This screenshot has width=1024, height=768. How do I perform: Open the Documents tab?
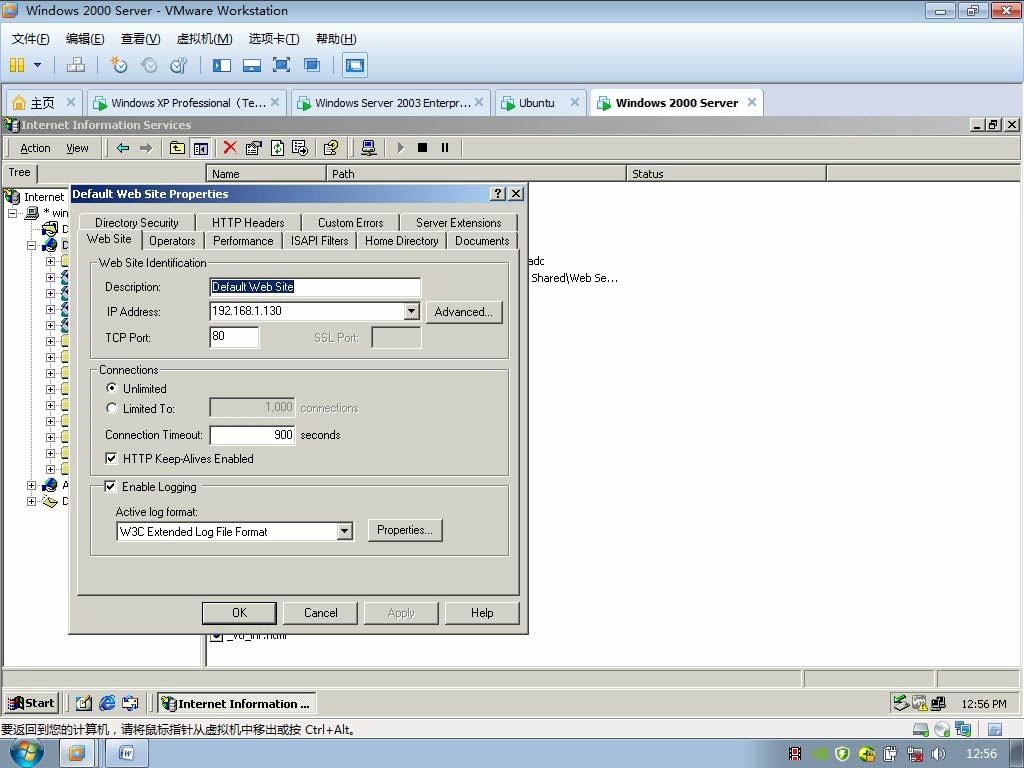click(482, 241)
